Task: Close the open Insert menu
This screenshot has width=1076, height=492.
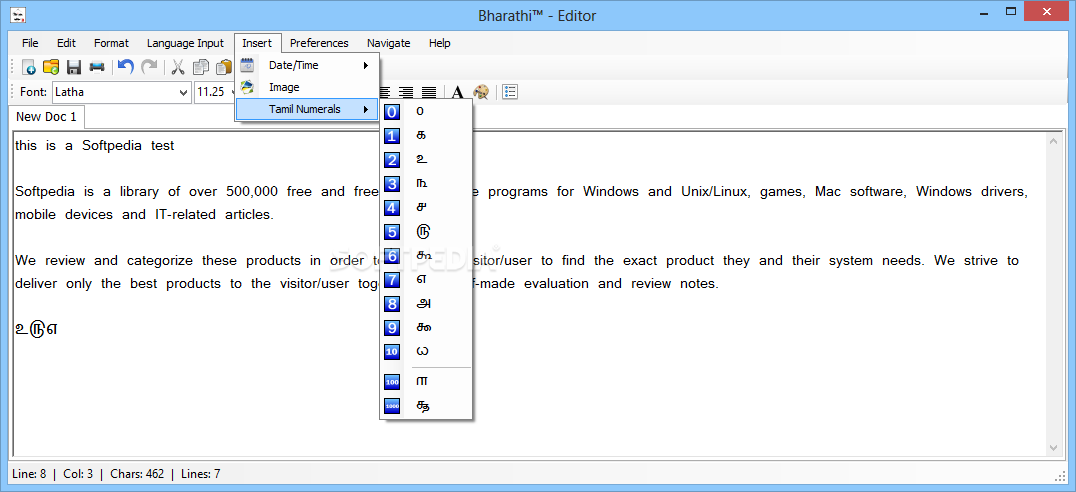Action: point(257,43)
